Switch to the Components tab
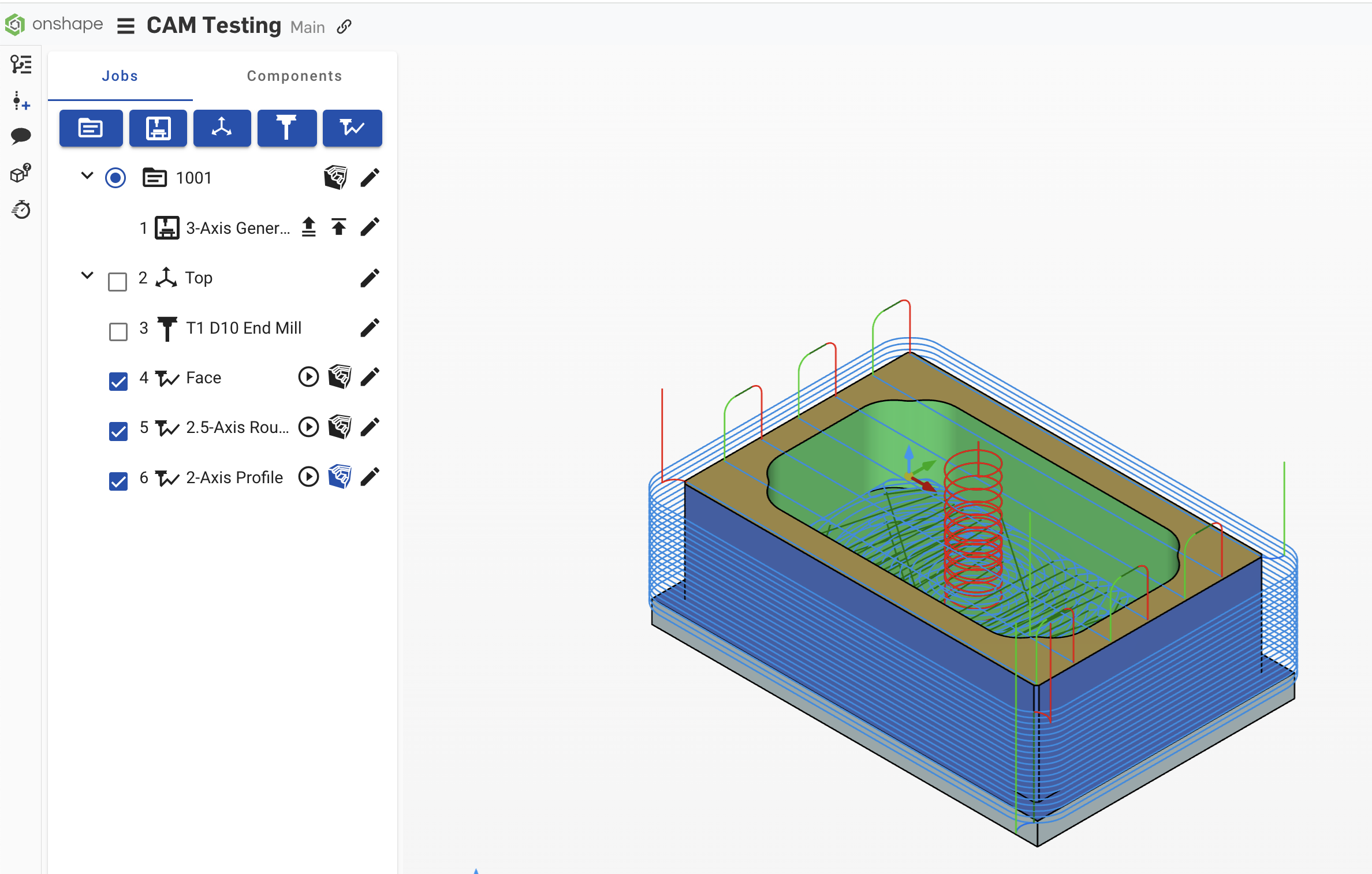 tap(294, 76)
